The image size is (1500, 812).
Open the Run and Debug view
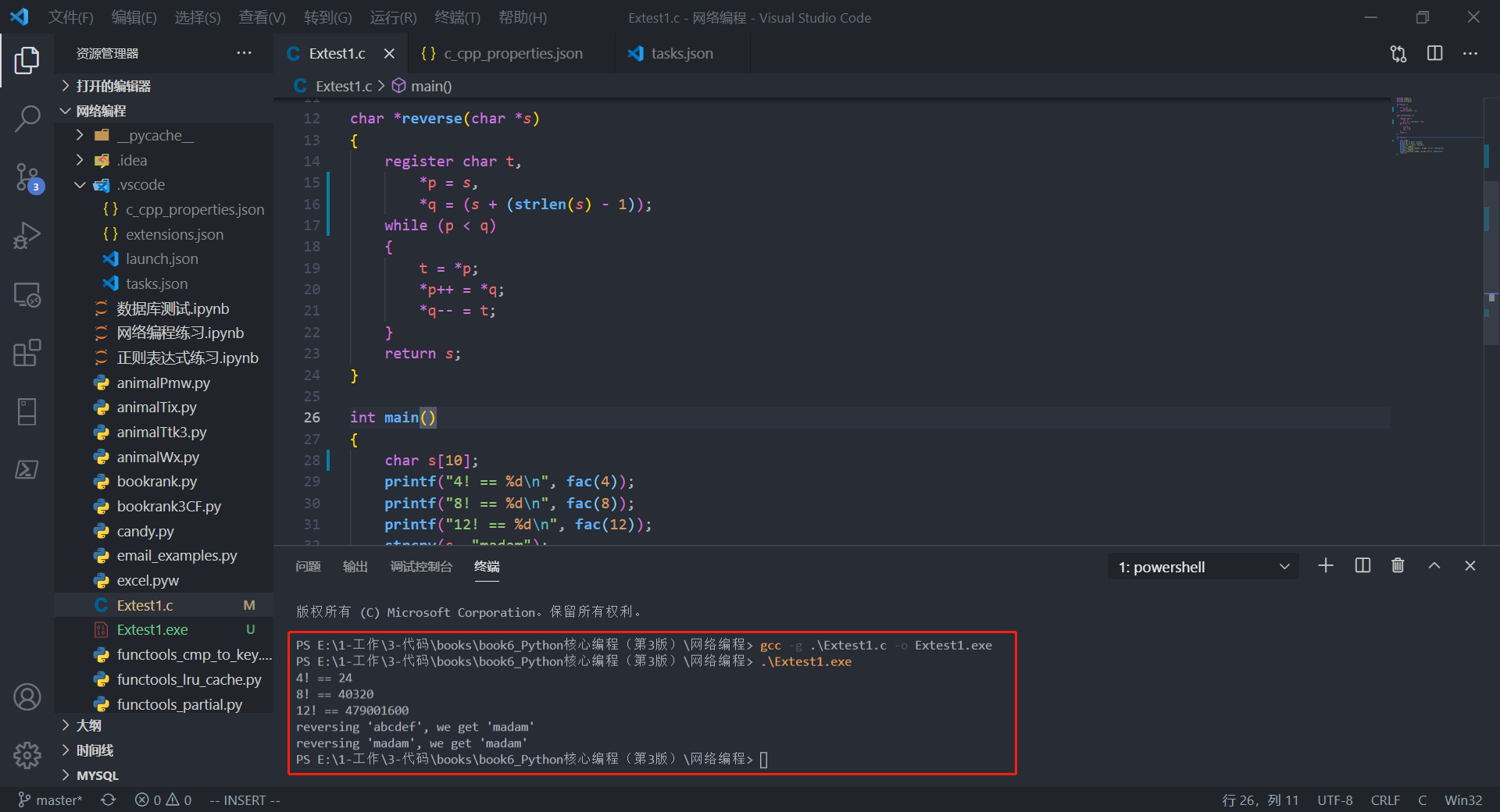(27, 236)
